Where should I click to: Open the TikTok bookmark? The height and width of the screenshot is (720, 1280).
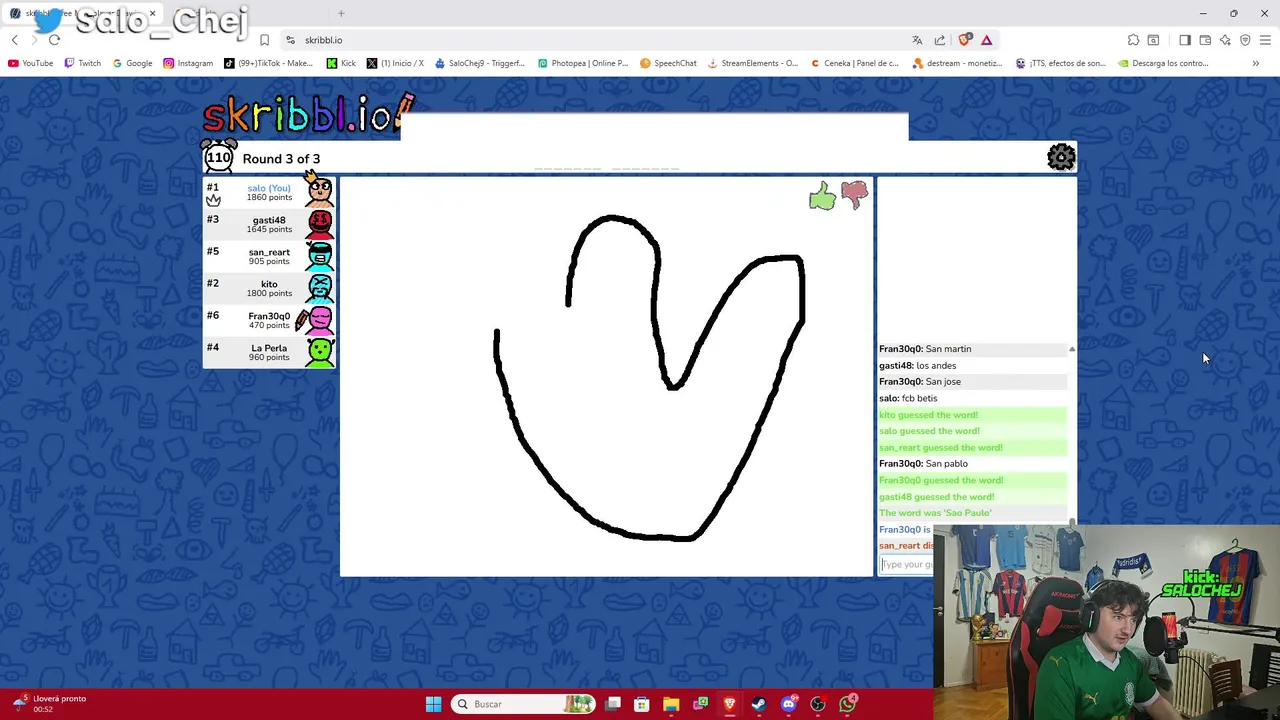[268, 63]
